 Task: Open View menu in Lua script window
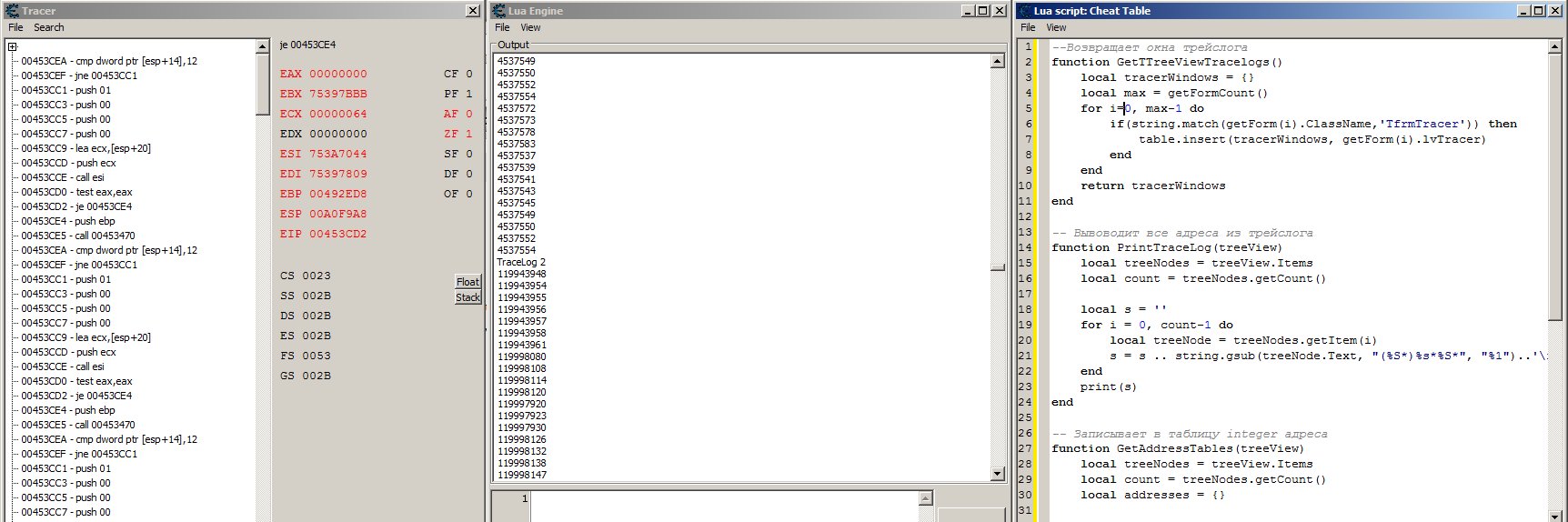[1056, 27]
